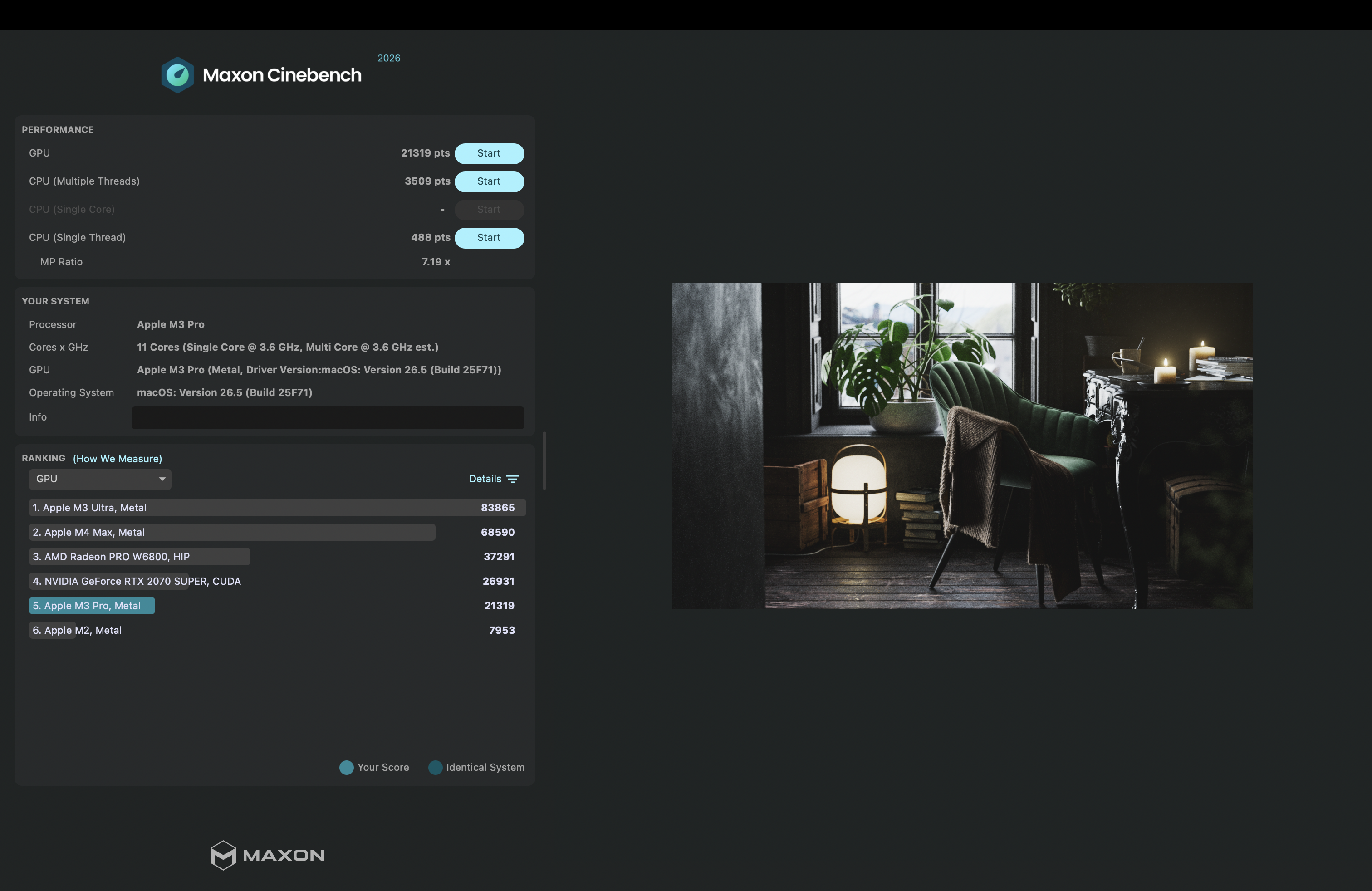Open the GPU ranking type dropdown
The image size is (1372, 891).
tap(100, 479)
